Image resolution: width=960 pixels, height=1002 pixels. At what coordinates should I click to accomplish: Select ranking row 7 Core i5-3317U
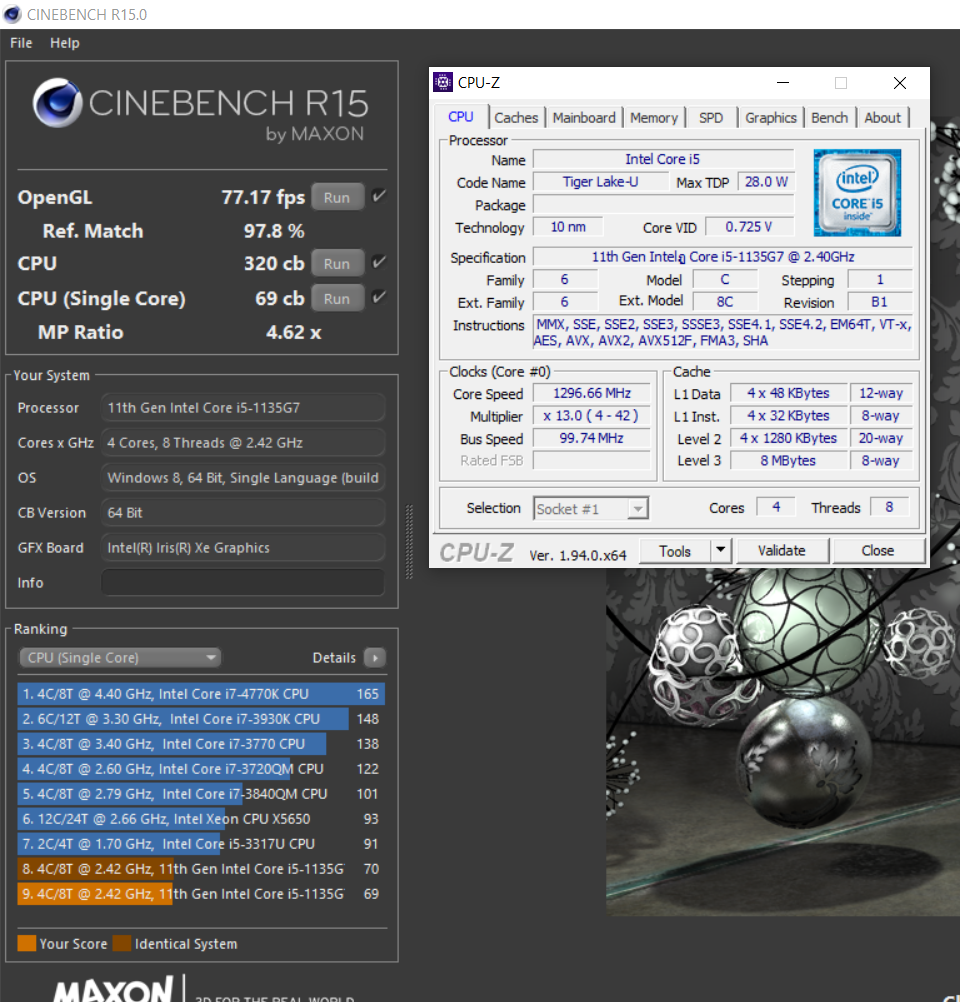(201, 844)
